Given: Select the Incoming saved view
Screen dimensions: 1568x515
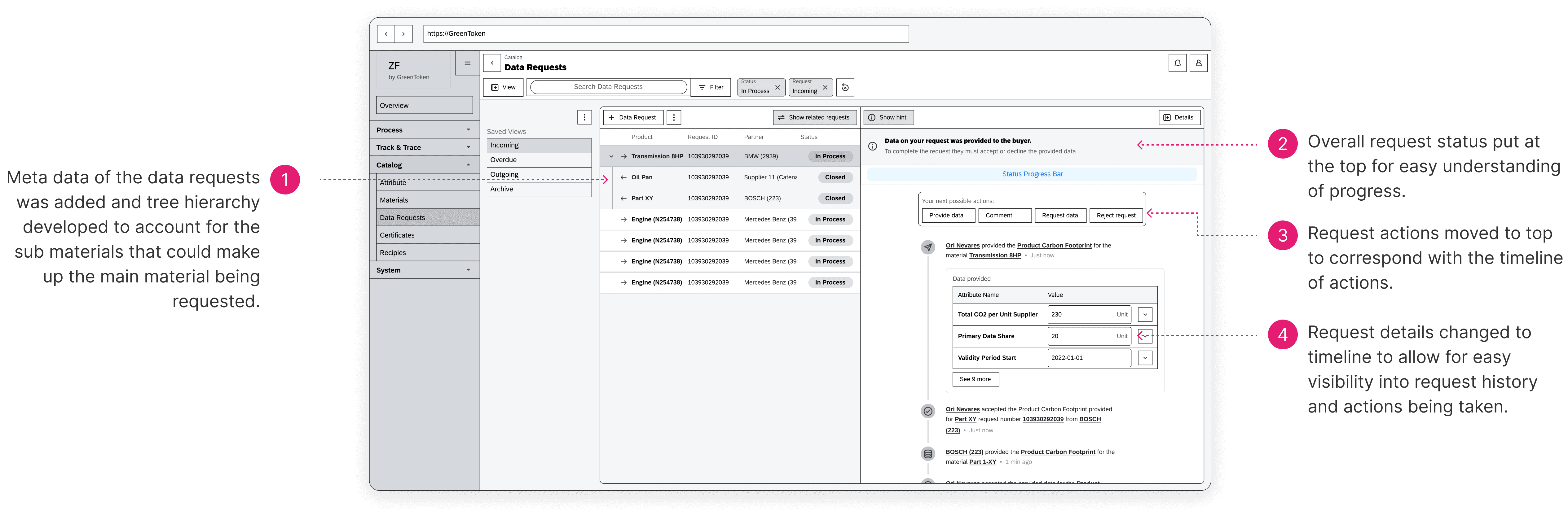Looking at the screenshot, I should [x=539, y=145].
